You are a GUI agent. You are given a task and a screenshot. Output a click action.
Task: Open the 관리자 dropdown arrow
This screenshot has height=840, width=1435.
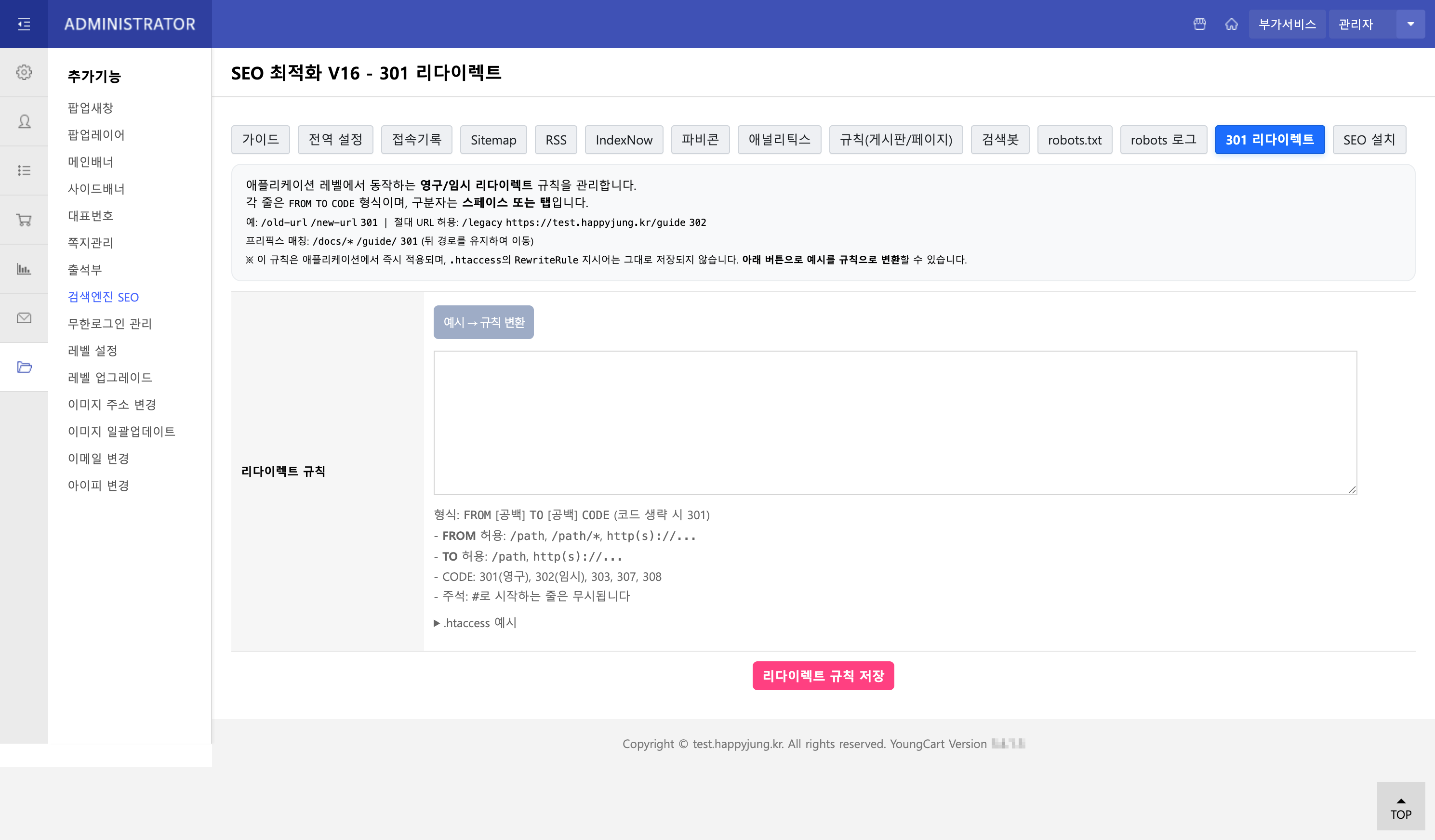coord(1410,24)
